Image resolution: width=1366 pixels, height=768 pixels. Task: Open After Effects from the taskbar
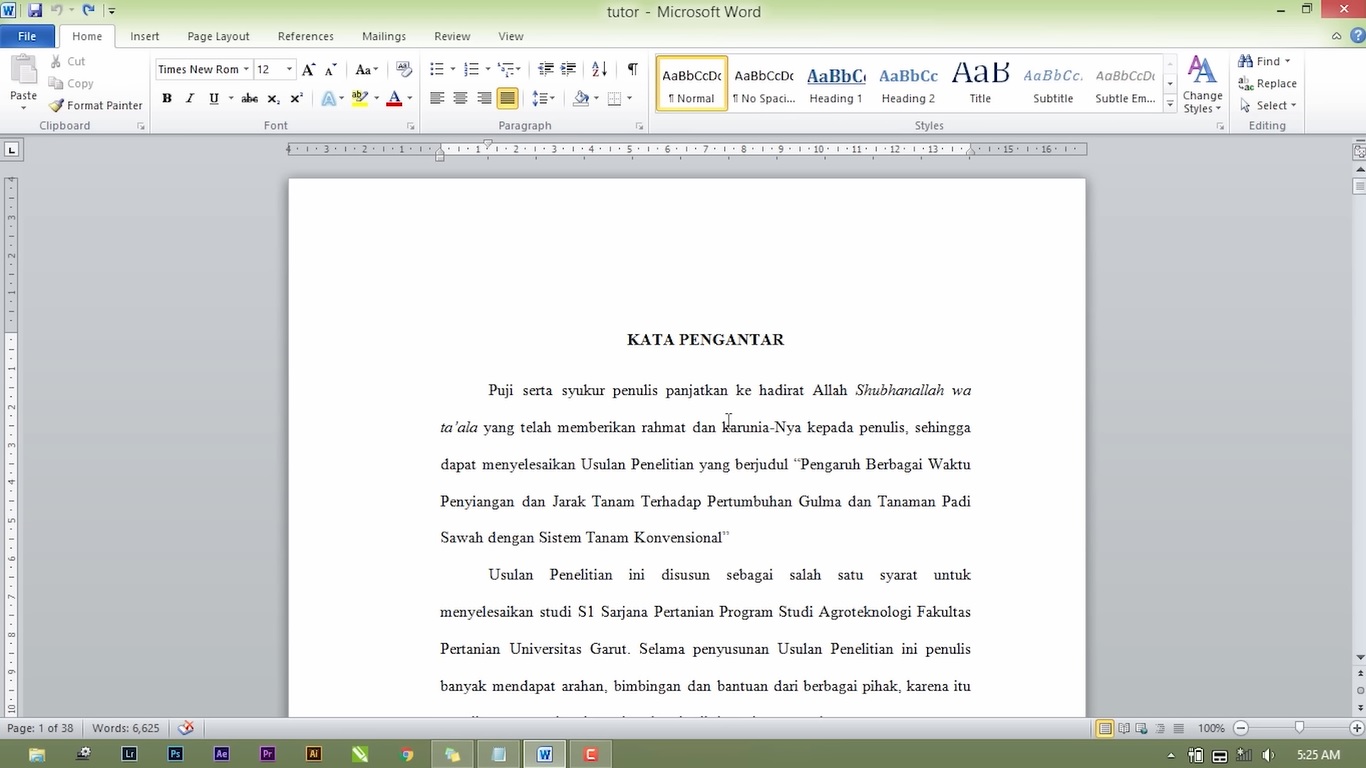pyautogui.click(x=221, y=754)
